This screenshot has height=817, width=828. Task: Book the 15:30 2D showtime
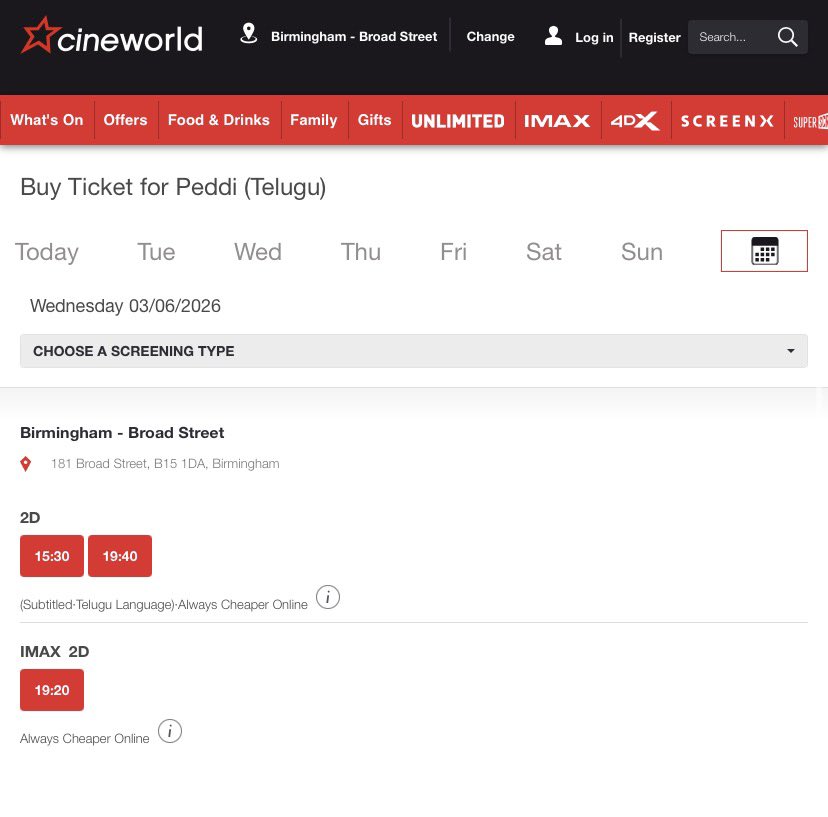52,556
